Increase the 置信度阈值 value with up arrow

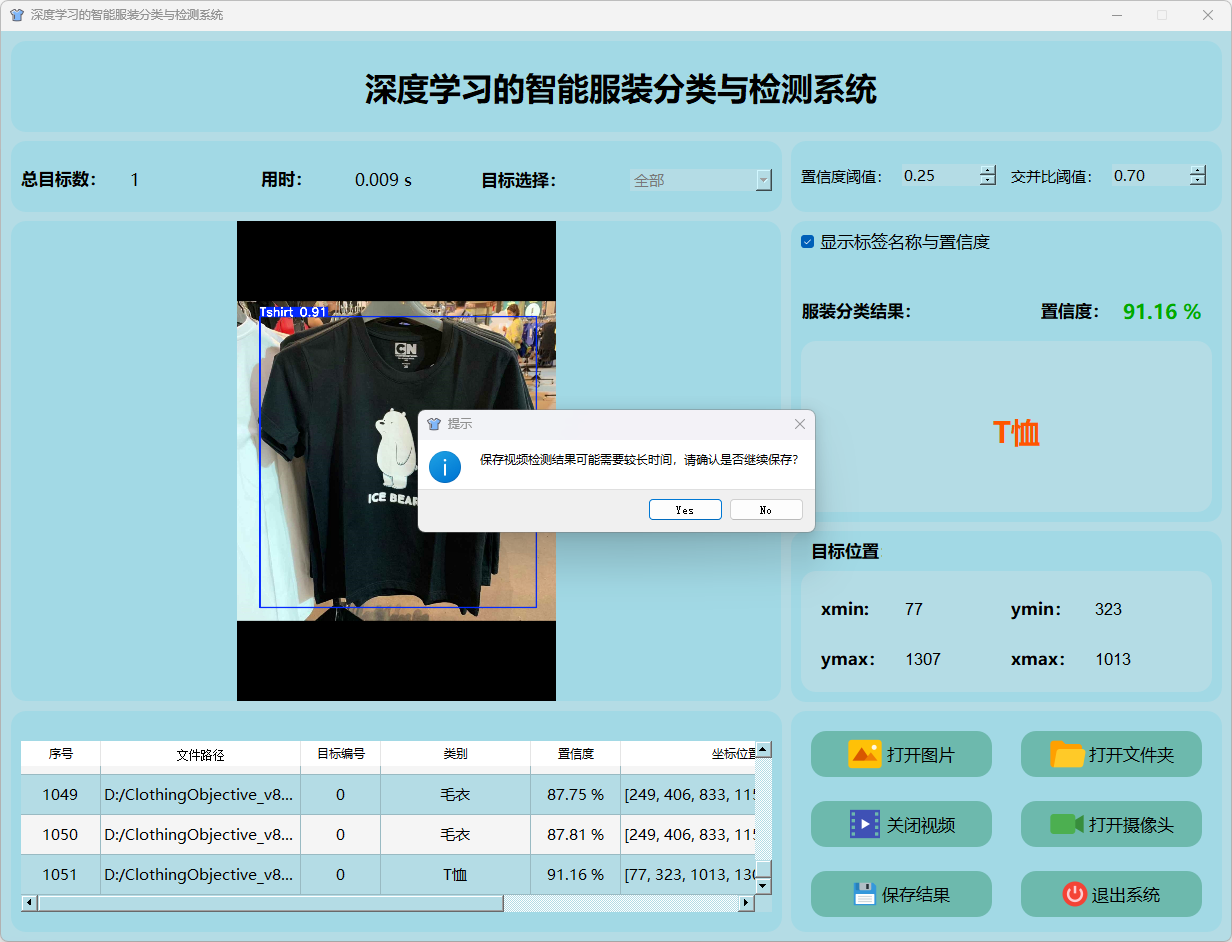point(988,170)
